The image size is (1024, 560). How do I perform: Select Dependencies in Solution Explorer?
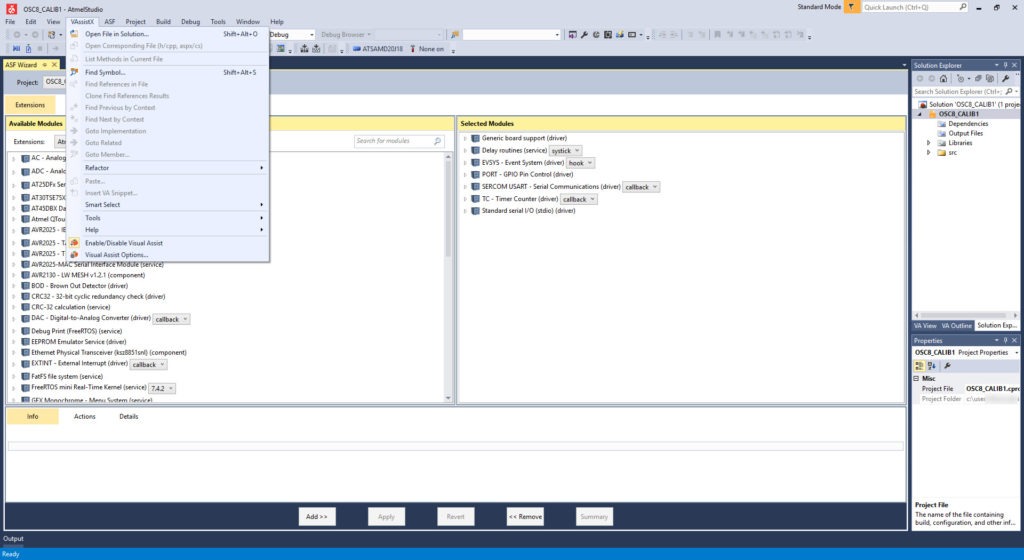(968, 123)
